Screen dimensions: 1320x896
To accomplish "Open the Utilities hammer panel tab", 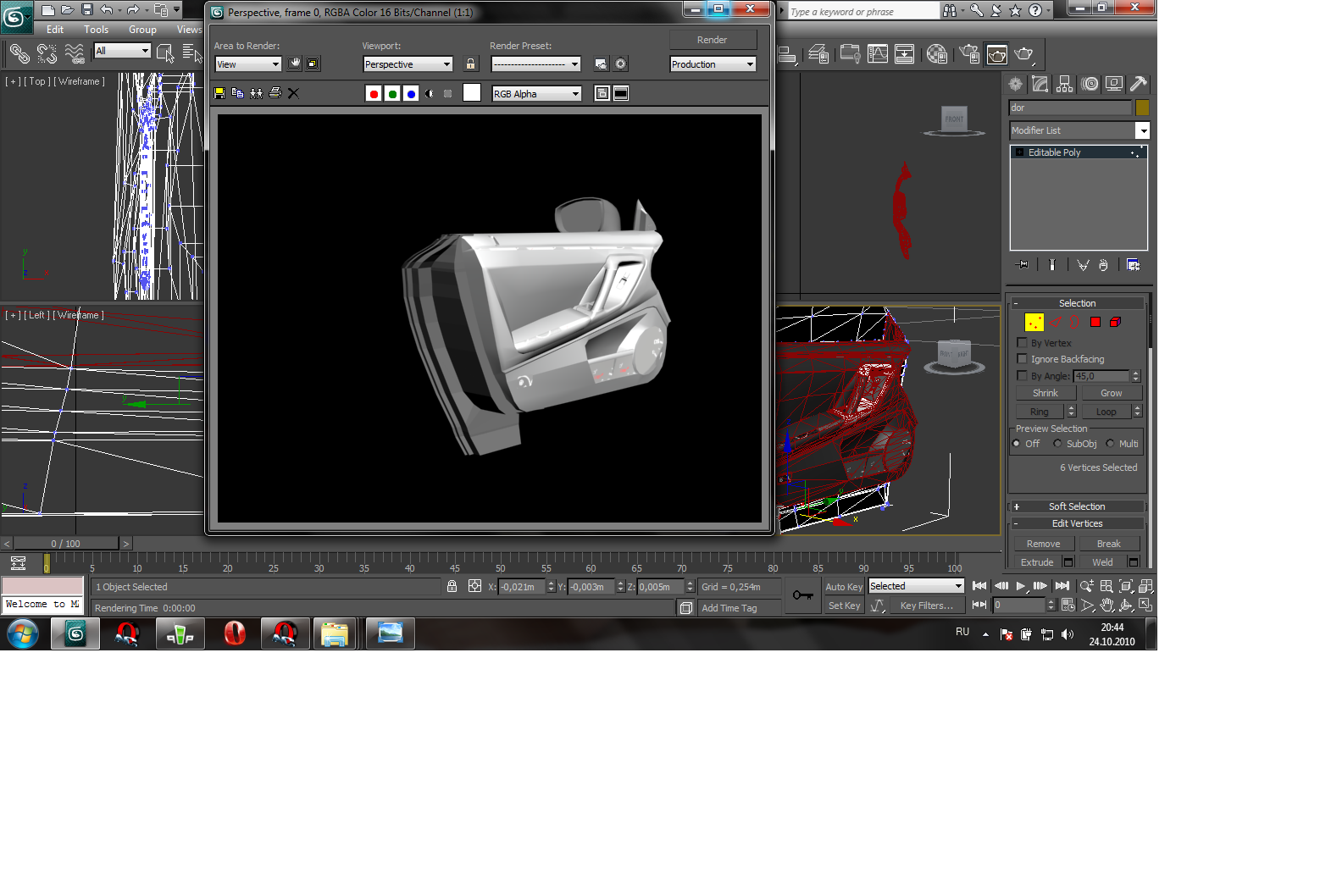I will (1139, 84).
